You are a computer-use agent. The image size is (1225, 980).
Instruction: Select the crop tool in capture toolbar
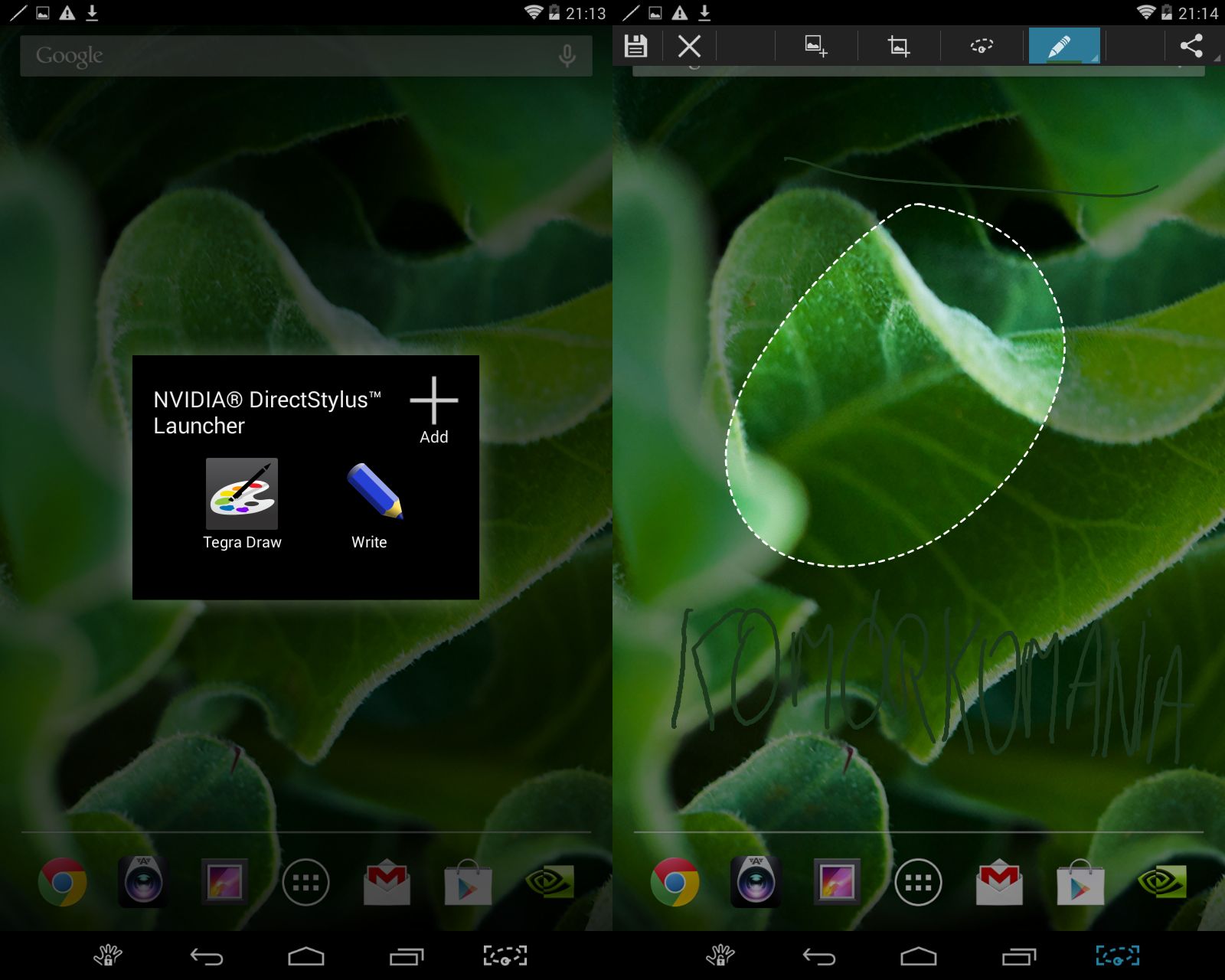click(x=898, y=46)
